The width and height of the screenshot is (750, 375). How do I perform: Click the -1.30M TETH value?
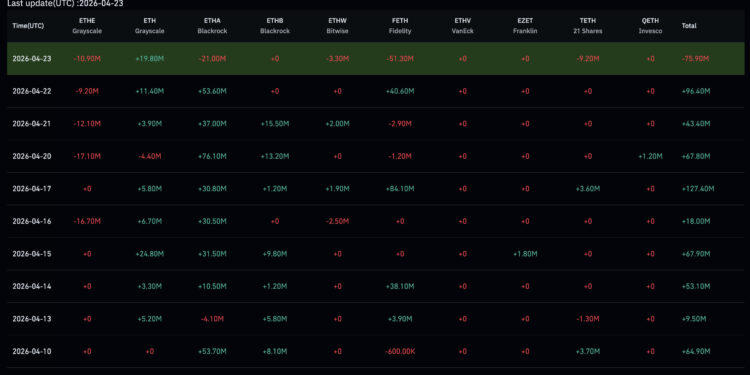(x=588, y=319)
